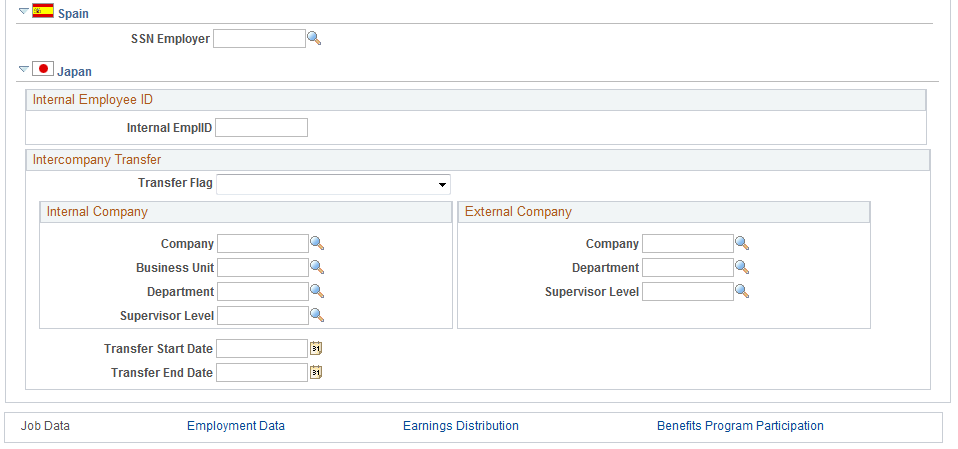
Task: Click the Internal EmplID input field
Action: 261,128
